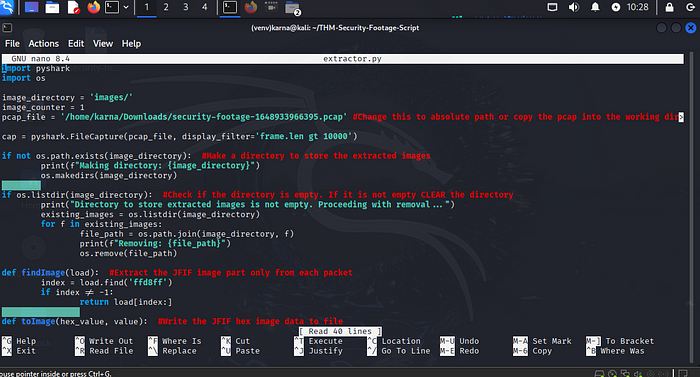700x377 pixels.
Task: Open the Help menu
Action: point(131,44)
